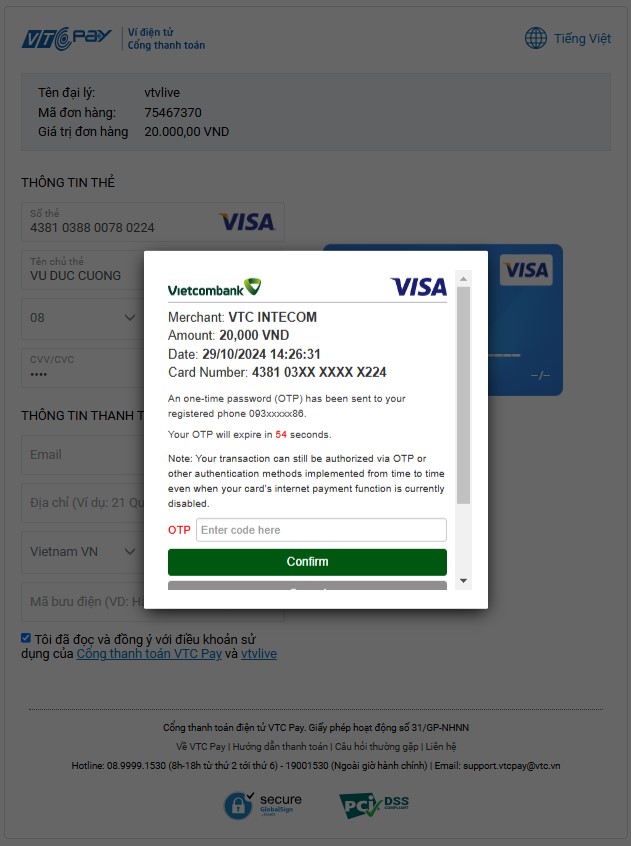This screenshot has width=631, height=846.
Task: Click the VTC Pay logo
Action: click(67, 38)
